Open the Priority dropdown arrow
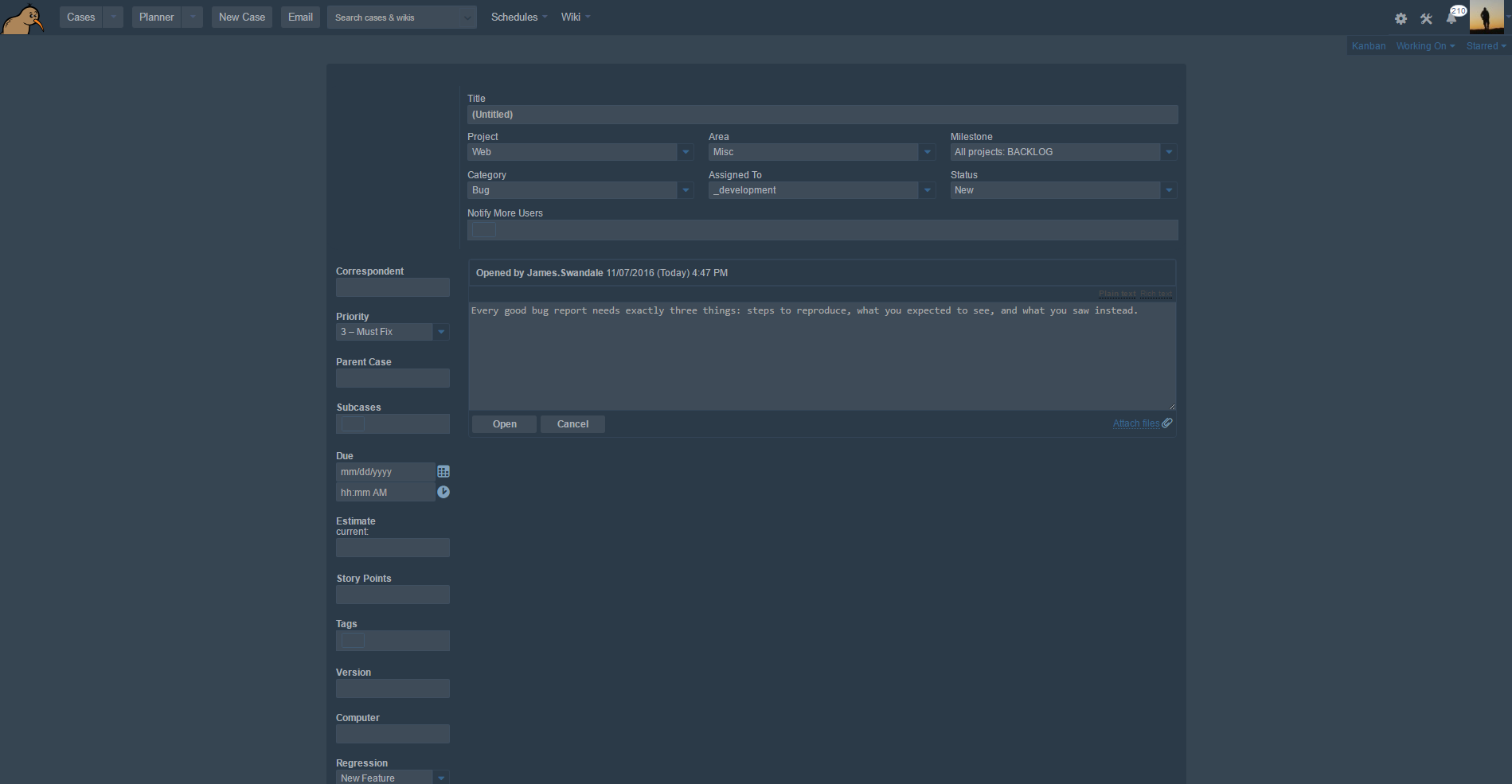This screenshot has height=784, width=1512. click(x=441, y=332)
